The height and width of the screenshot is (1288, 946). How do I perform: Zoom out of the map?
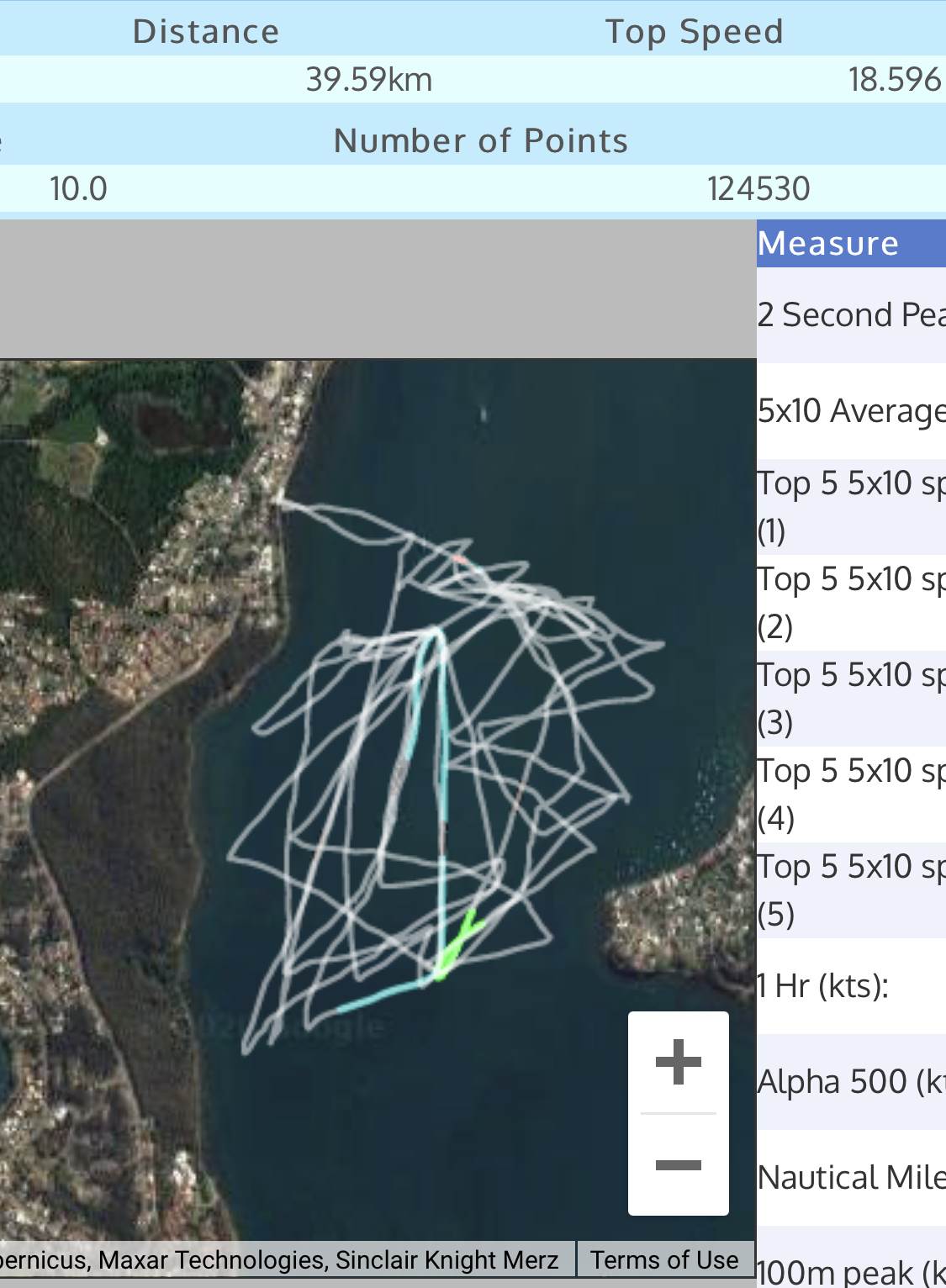click(x=678, y=1165)
